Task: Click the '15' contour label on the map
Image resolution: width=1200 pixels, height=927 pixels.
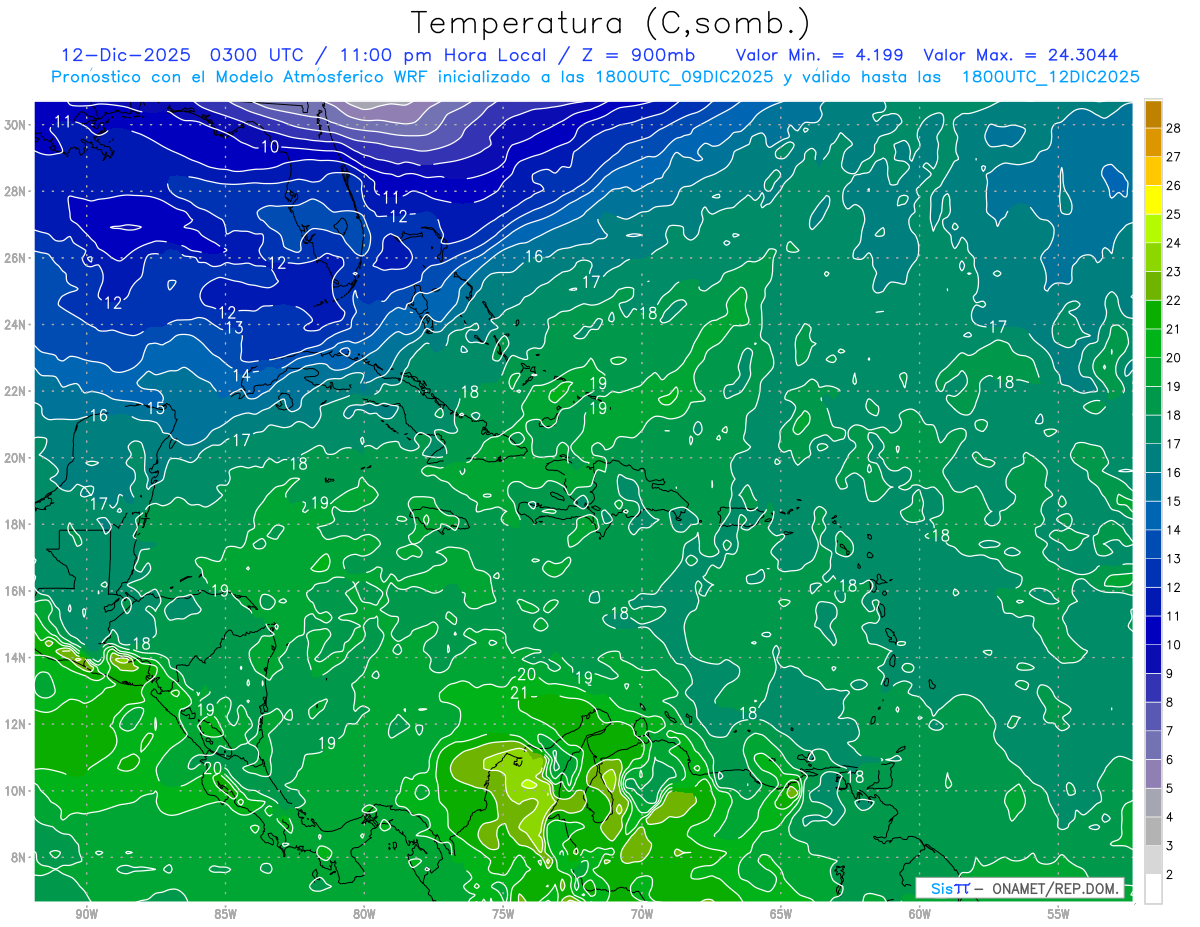Action: pos(155,408)
